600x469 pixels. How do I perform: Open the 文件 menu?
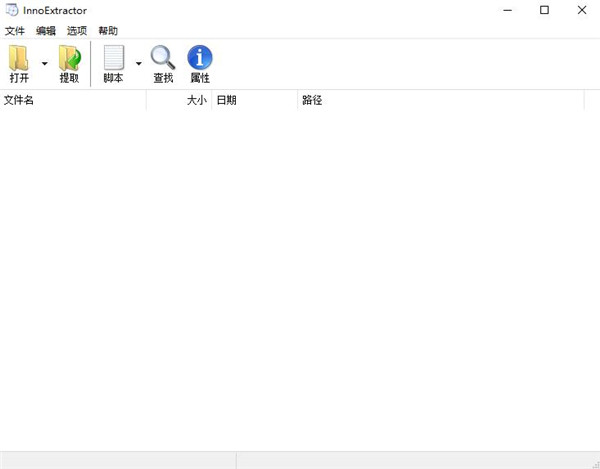(x=15, y=31)
